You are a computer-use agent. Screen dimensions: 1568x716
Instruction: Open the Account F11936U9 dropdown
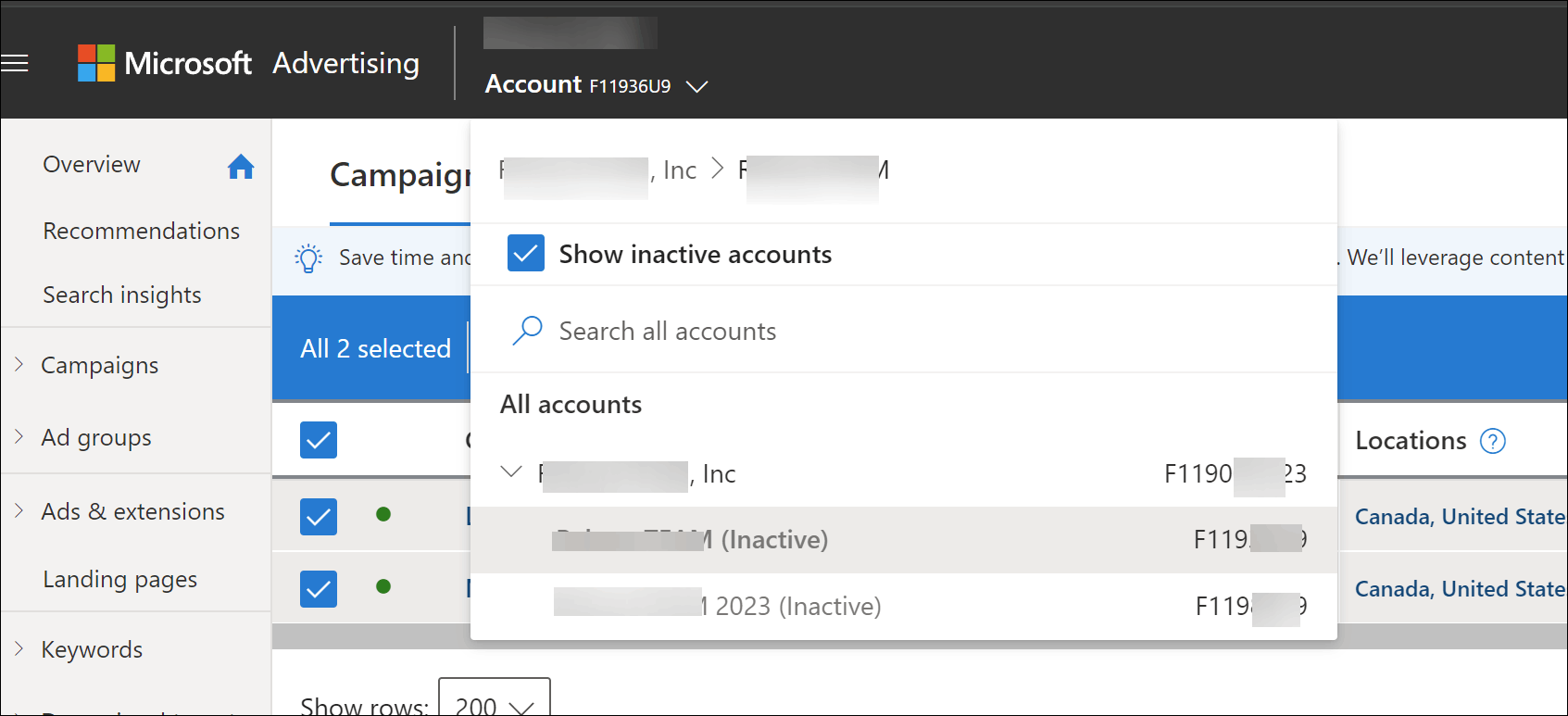[596, 85]
